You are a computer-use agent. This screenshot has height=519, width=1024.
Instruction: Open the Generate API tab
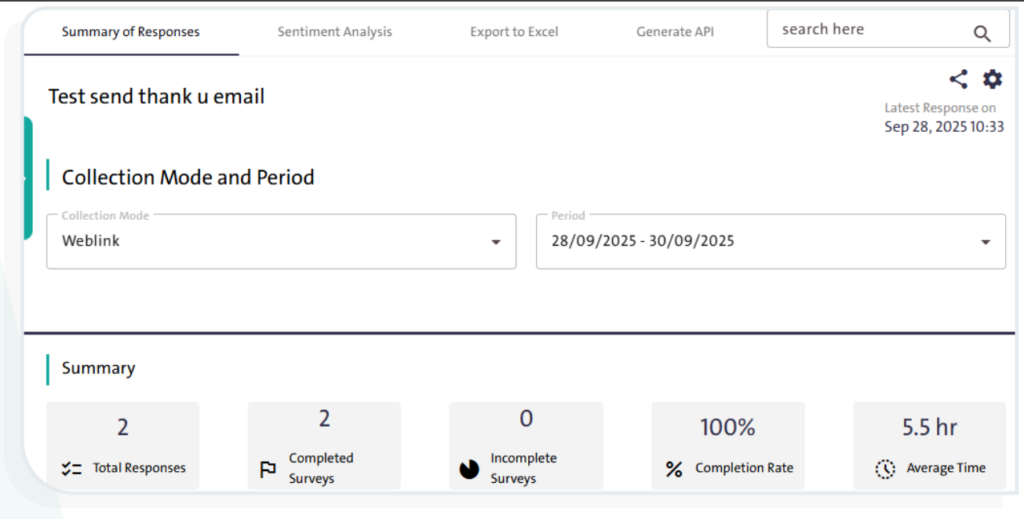coord(675,32)
